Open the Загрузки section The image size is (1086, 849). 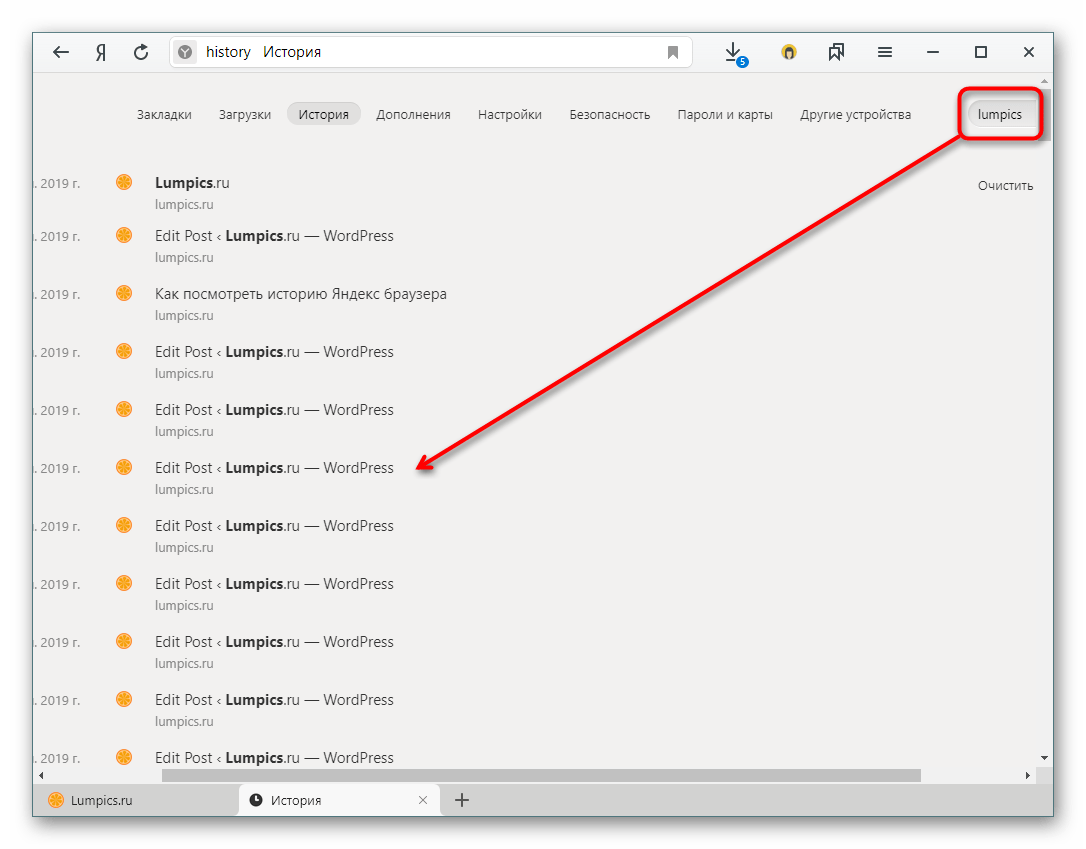[245, 114]
